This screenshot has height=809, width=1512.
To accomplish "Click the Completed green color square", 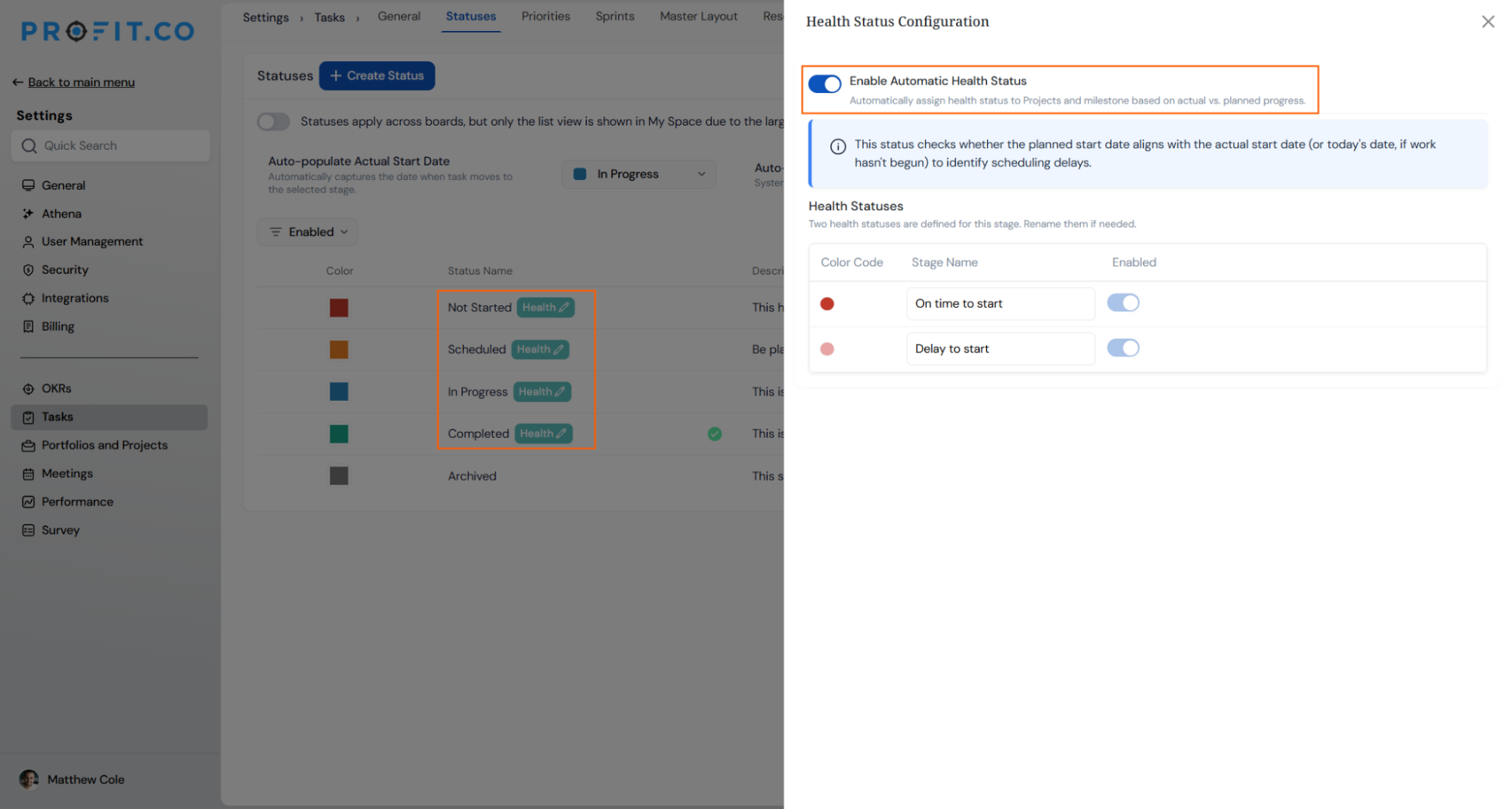I will point(339,434).
